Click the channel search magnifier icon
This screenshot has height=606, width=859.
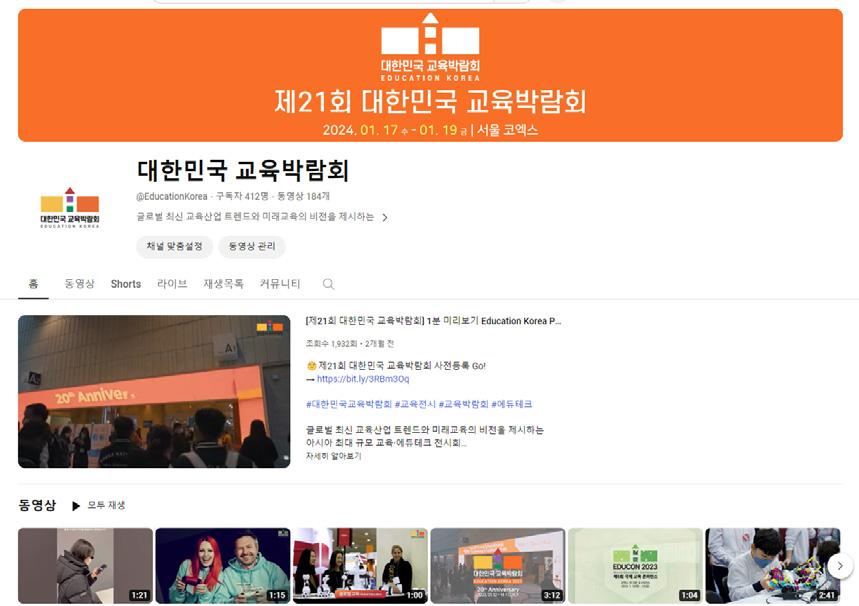click(328, 284)
